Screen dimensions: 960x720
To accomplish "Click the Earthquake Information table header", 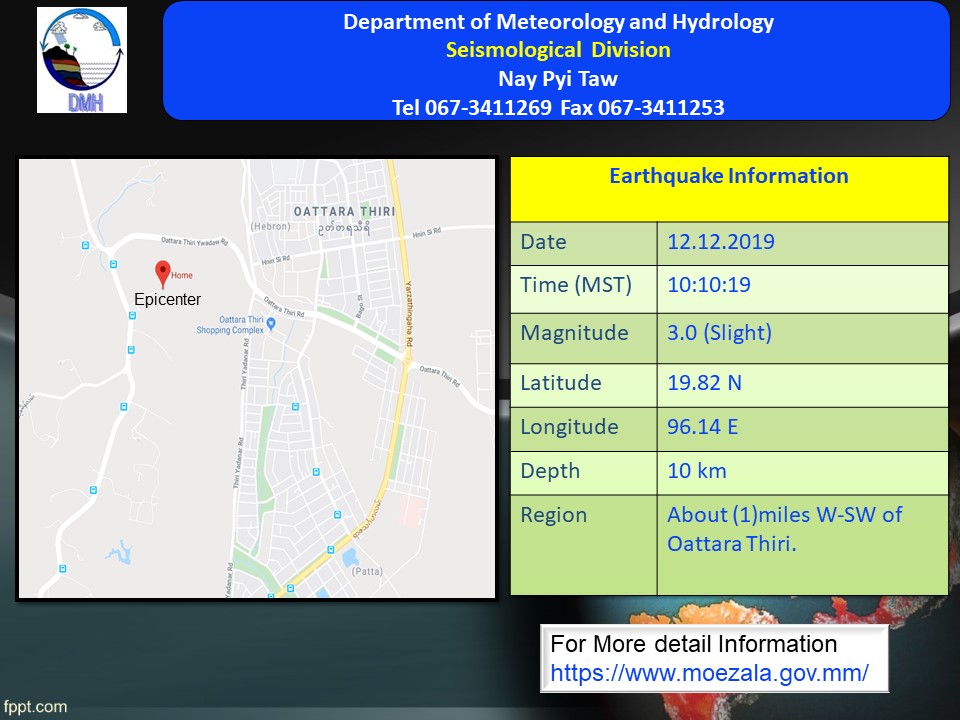I will point(729,177).
